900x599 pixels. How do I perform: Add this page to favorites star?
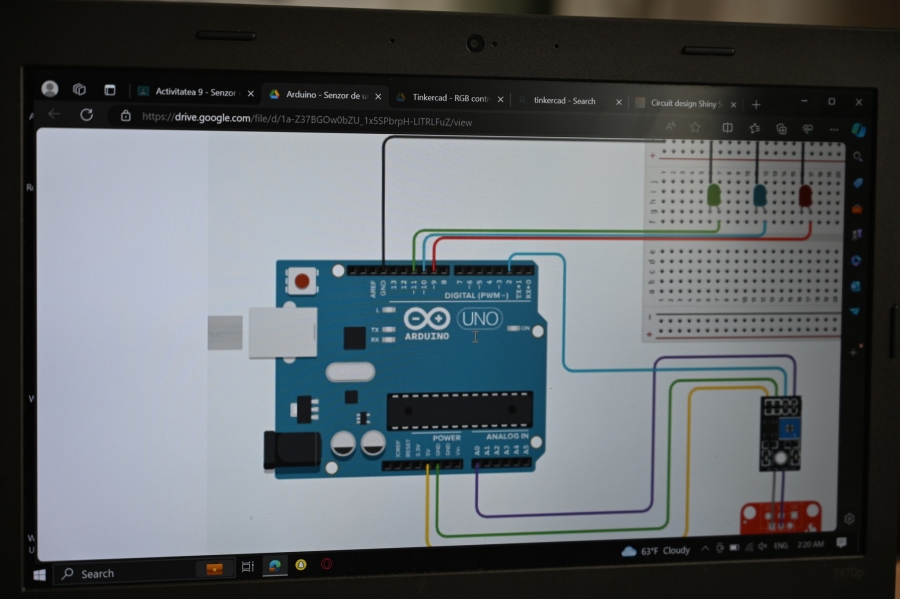695,127
